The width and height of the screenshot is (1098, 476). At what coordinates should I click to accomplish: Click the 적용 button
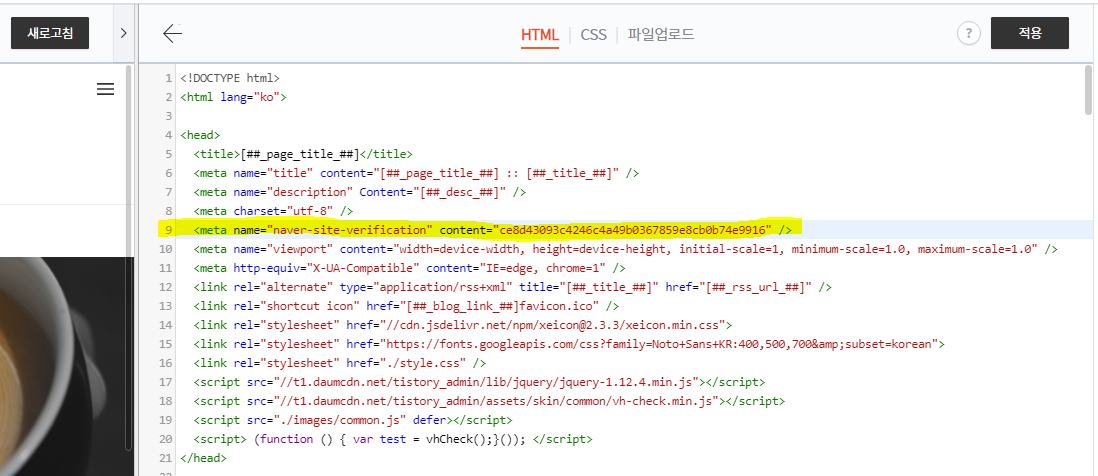[x=1029, y=33]
